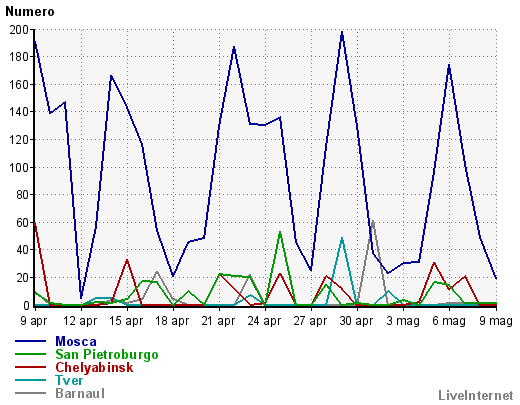Click the Numero axis title
The width and height of the screenshot is (520, 405).
tap(30, 12)
